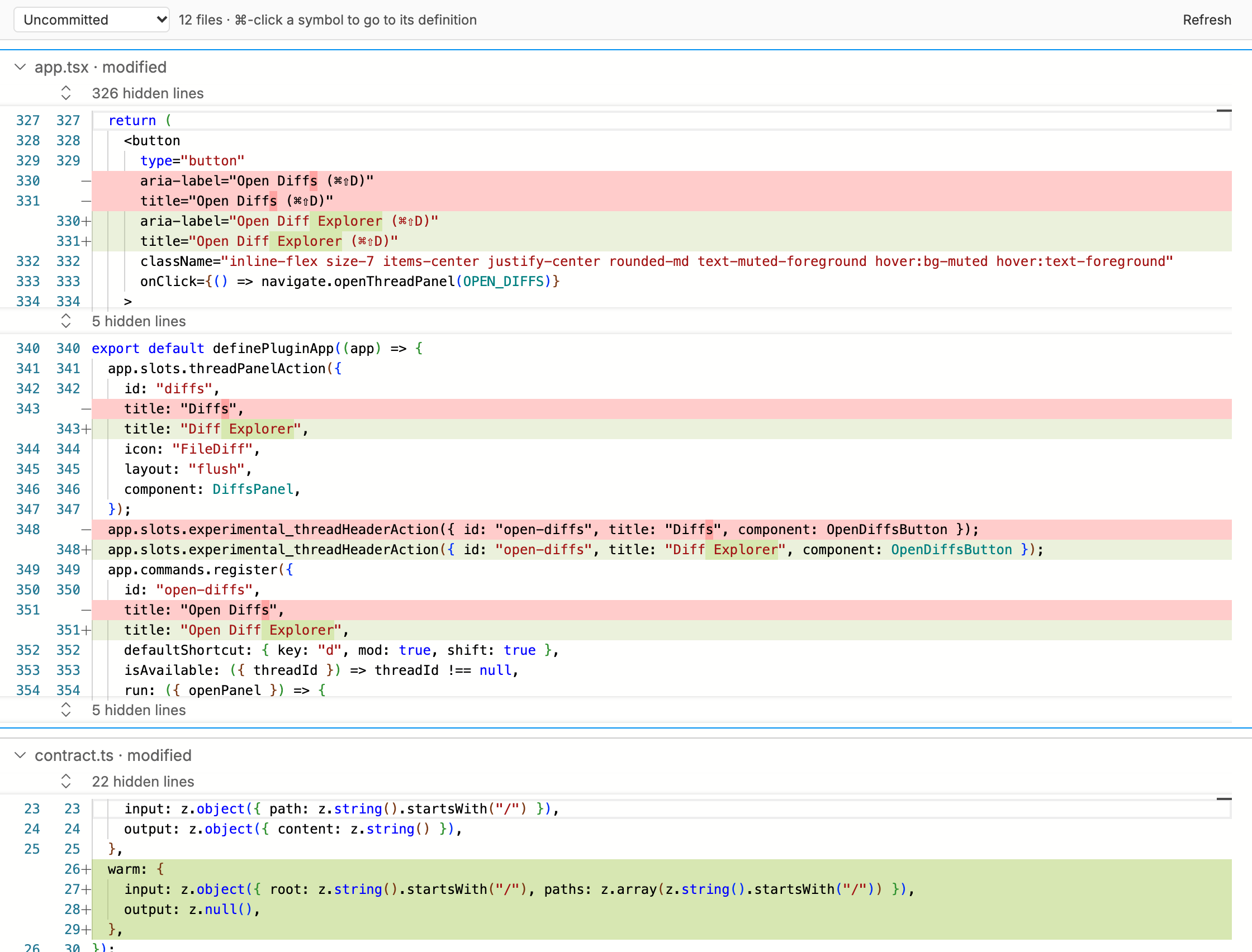Click the minimap marker beside line 327

click(x=1223, y=111)
